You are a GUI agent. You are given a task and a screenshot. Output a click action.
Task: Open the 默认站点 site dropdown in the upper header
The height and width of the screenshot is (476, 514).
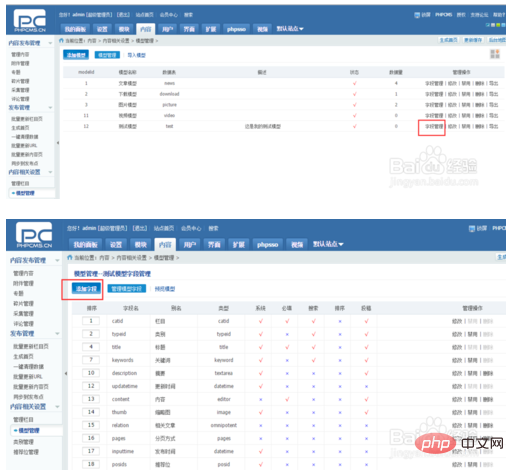pos(290,29)
